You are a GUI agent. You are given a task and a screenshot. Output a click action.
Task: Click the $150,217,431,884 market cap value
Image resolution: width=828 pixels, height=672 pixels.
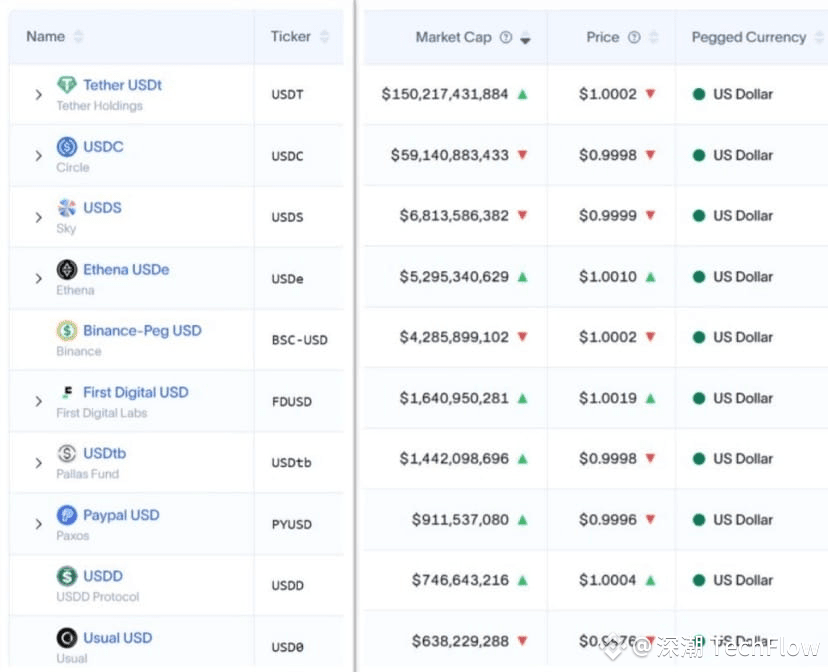coord(445,94)
